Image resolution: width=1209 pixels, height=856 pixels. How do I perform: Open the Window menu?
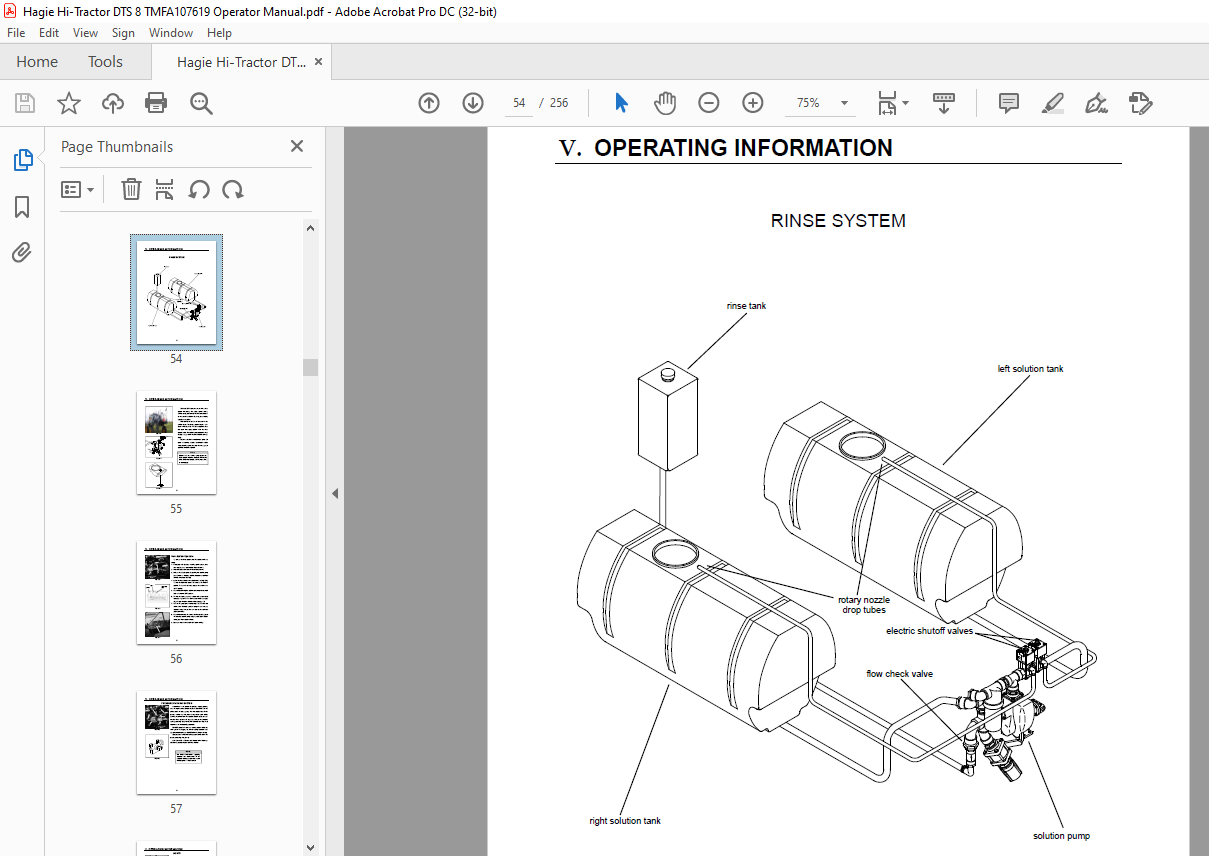click(x=171, y=33)
